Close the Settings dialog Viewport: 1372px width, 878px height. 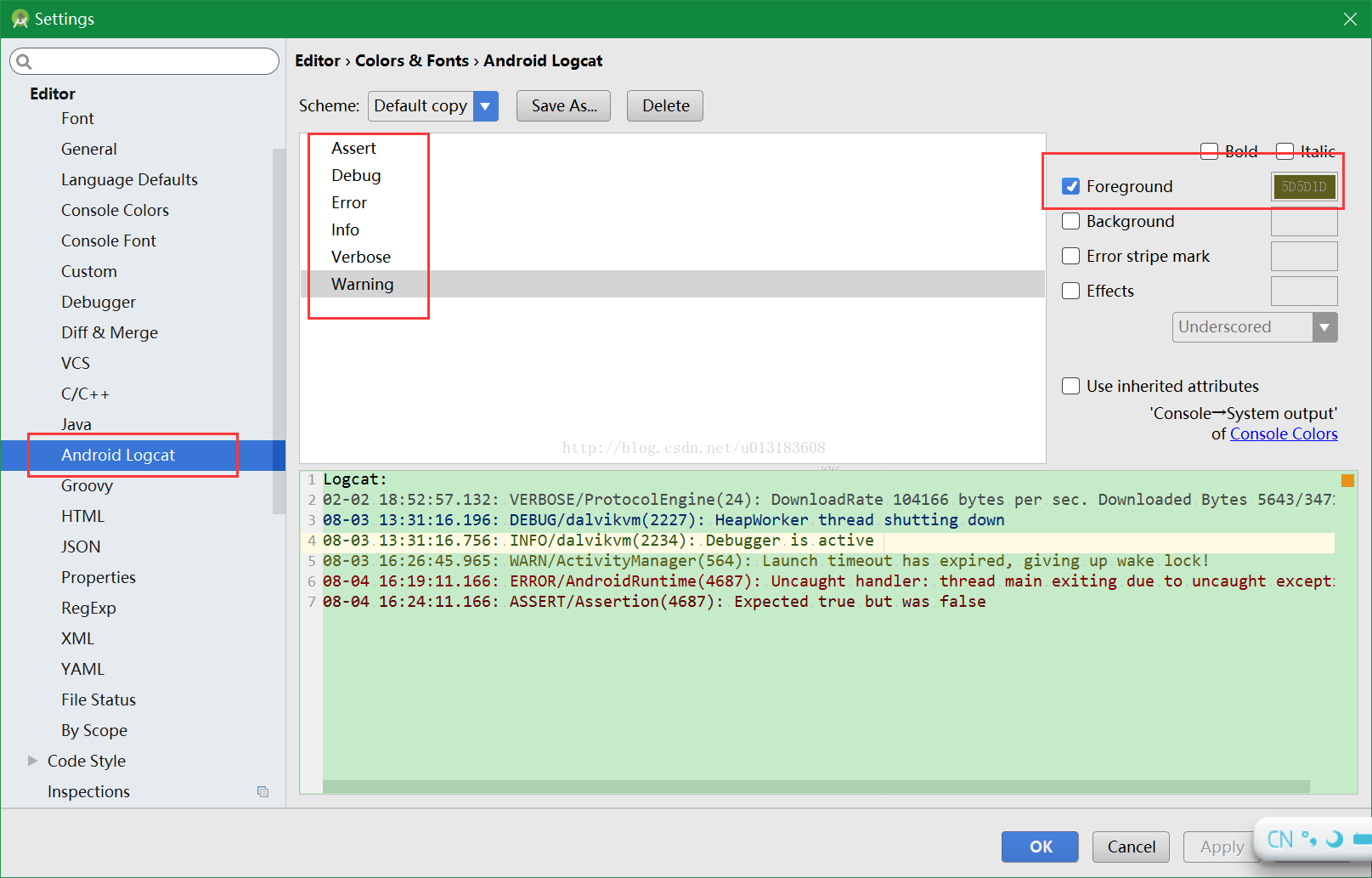(1350, 19)
